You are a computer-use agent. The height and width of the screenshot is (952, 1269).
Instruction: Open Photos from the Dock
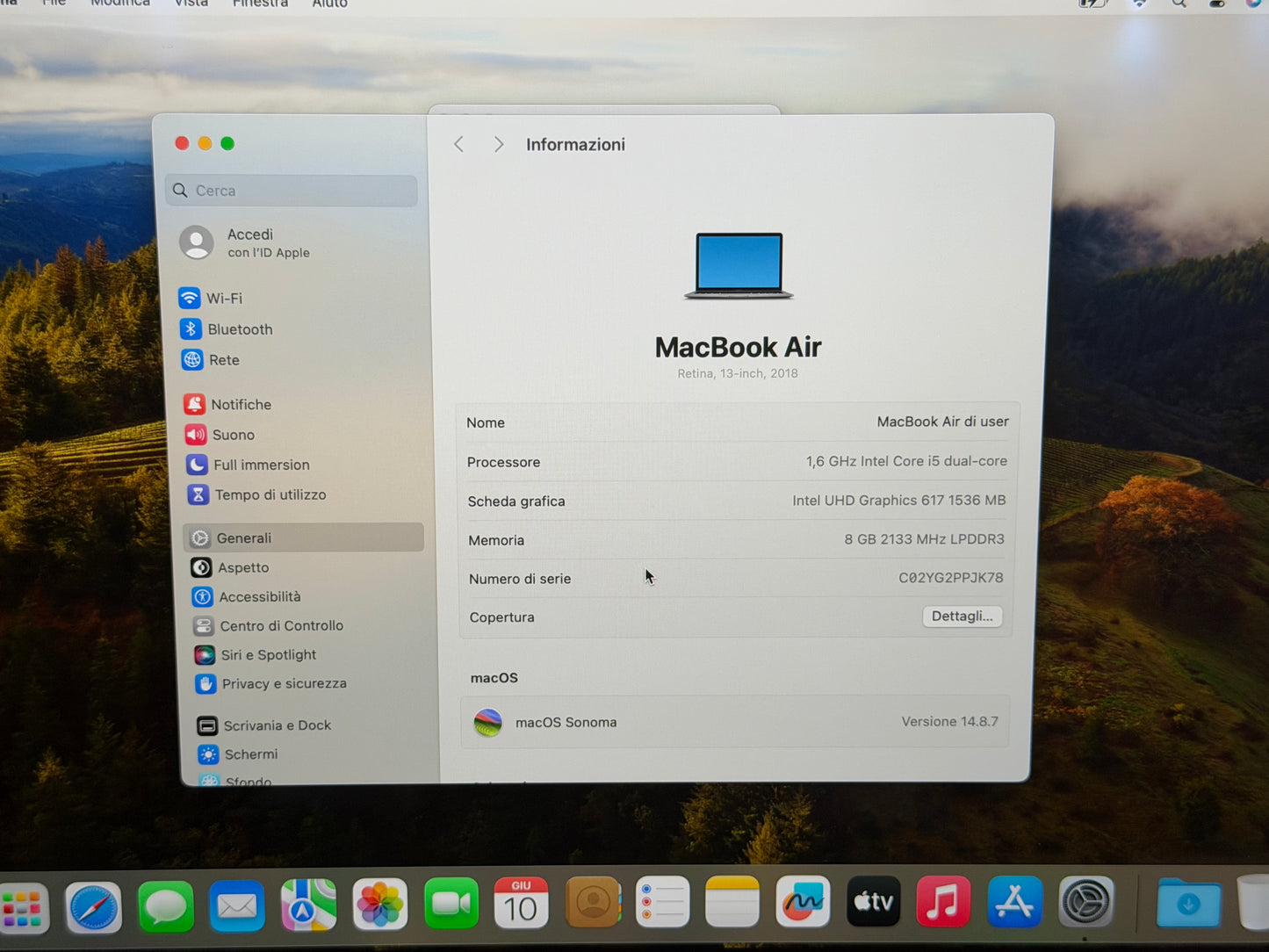(380, 904)
